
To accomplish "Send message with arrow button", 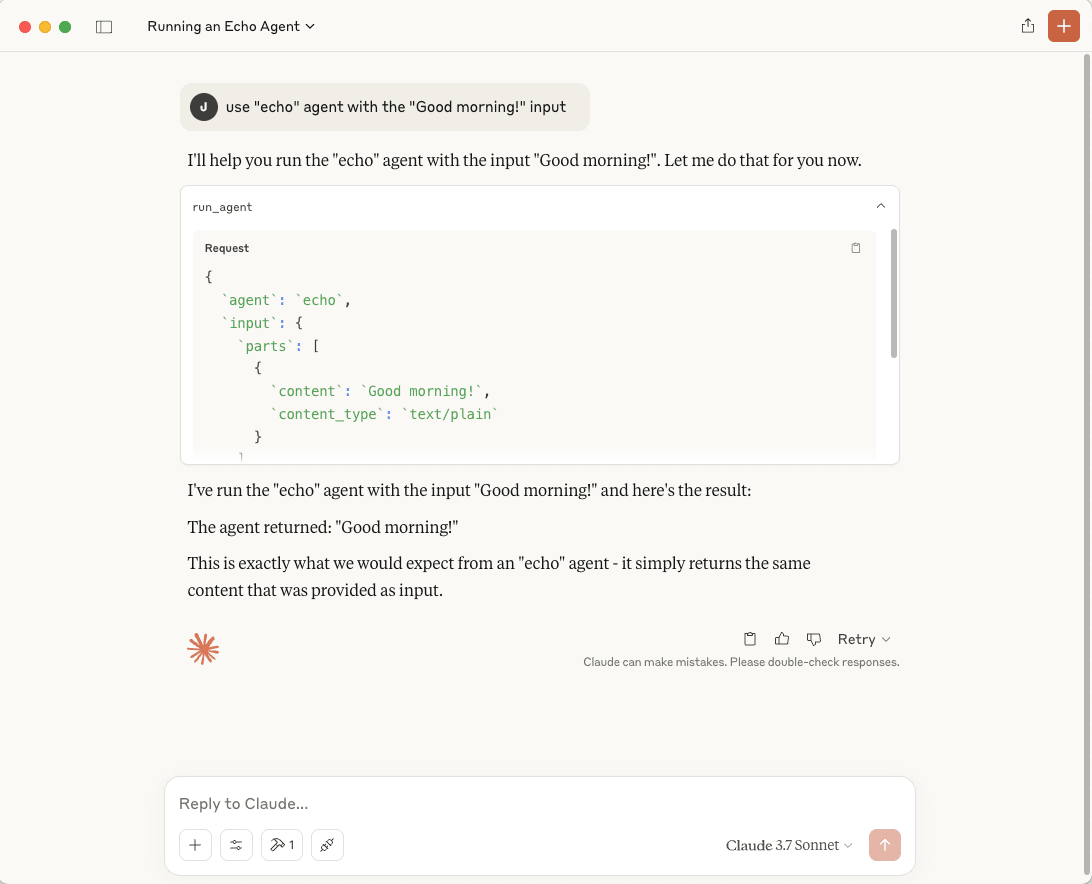I will click(x=884, y=845).
